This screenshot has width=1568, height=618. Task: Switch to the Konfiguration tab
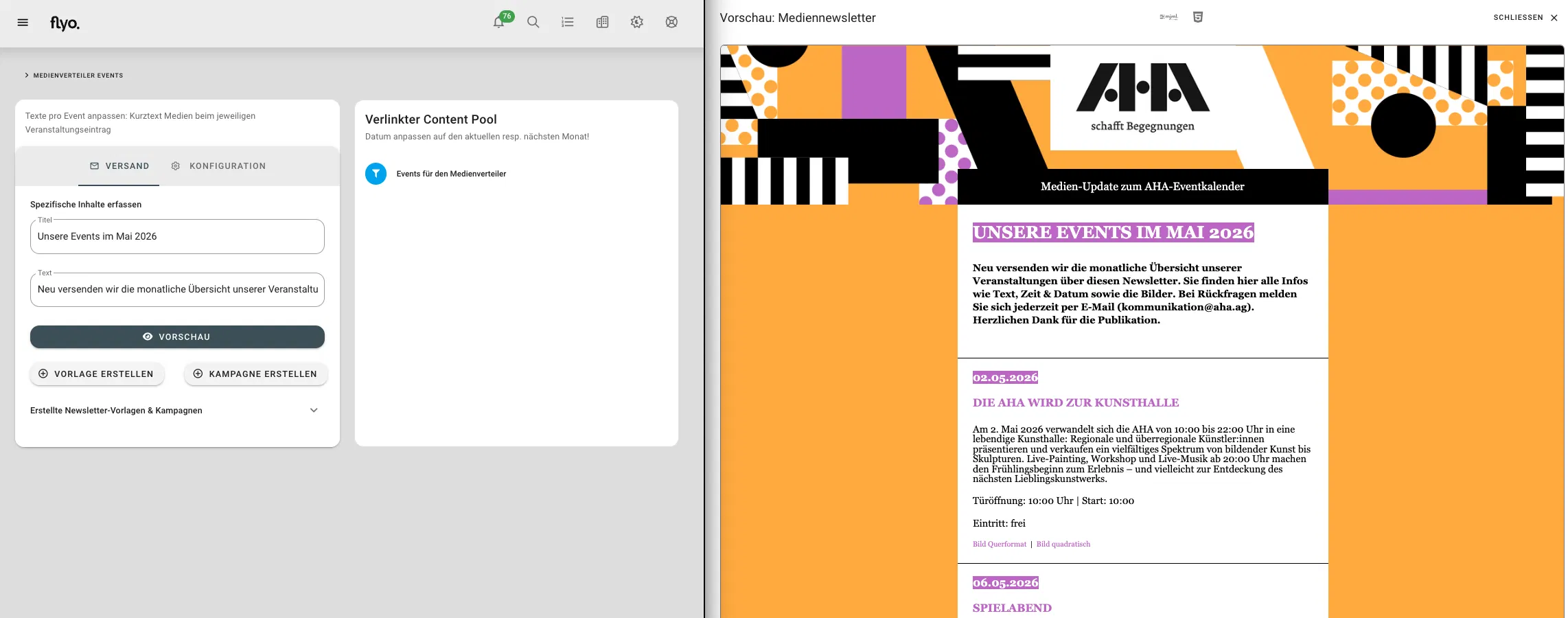[x=218, y=166]
